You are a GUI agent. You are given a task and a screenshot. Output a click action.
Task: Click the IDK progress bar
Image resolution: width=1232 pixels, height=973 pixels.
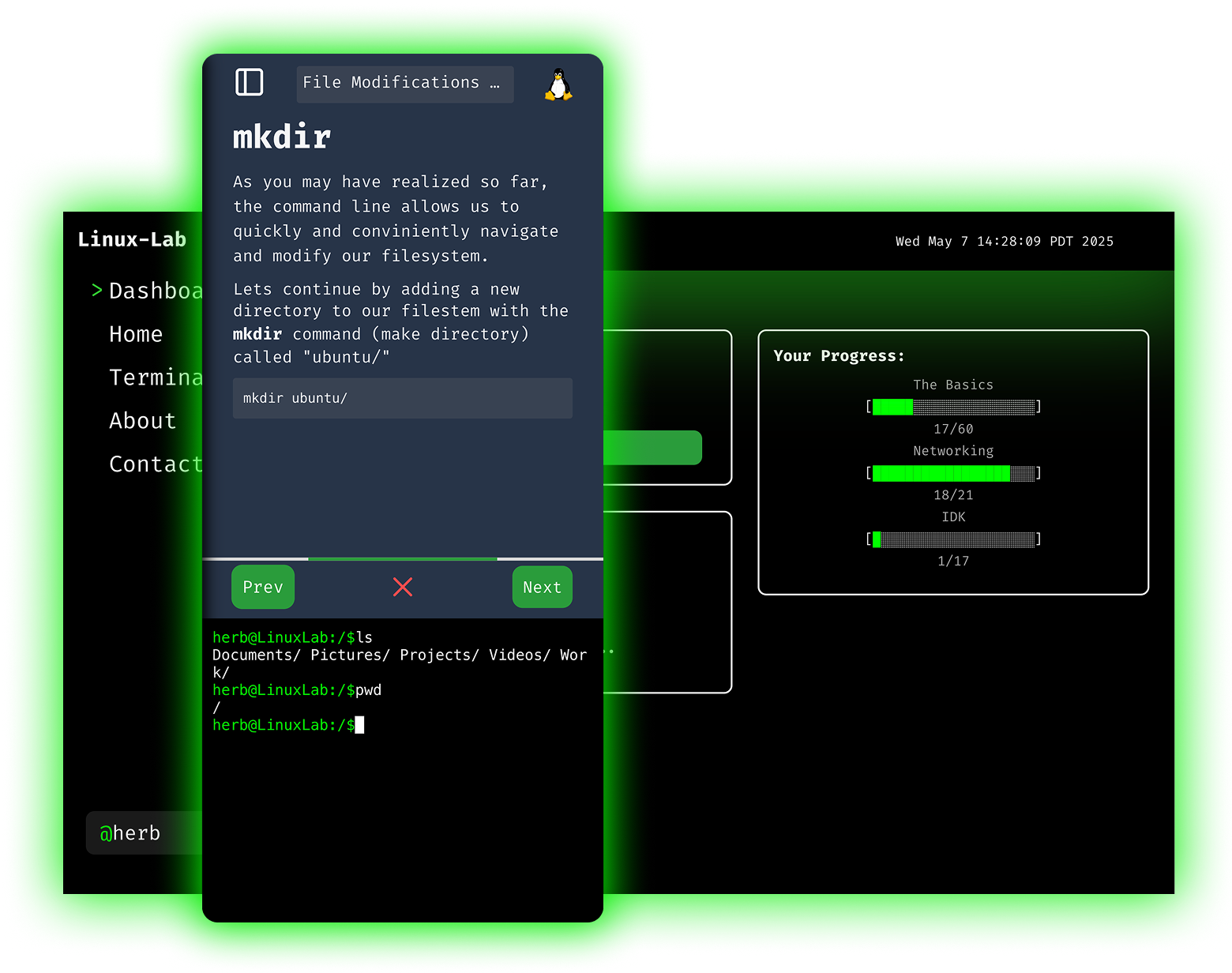click(953, 539)
